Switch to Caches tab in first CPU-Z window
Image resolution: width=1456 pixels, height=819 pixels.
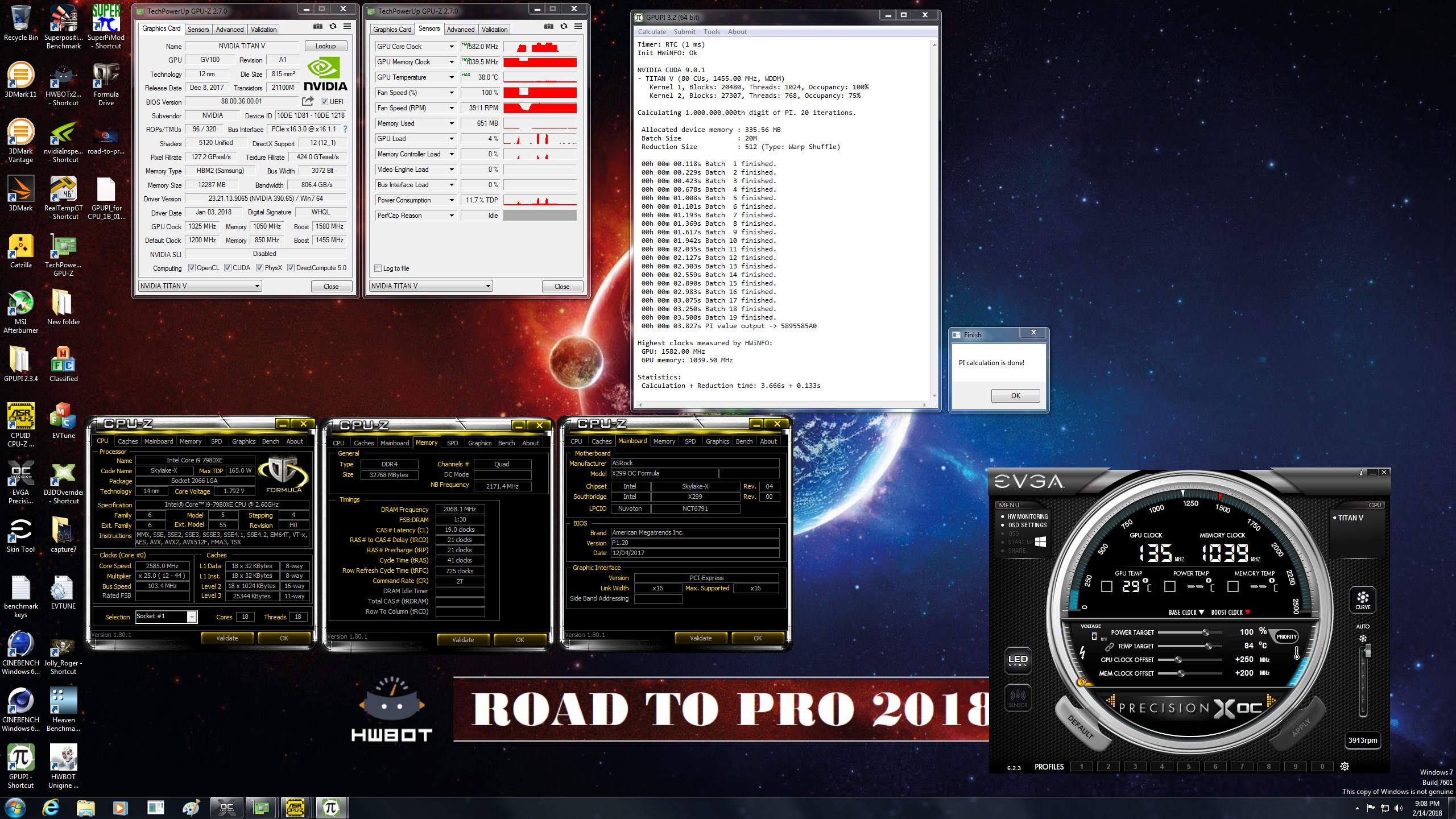pyautogui.click(x=127, y=441)
